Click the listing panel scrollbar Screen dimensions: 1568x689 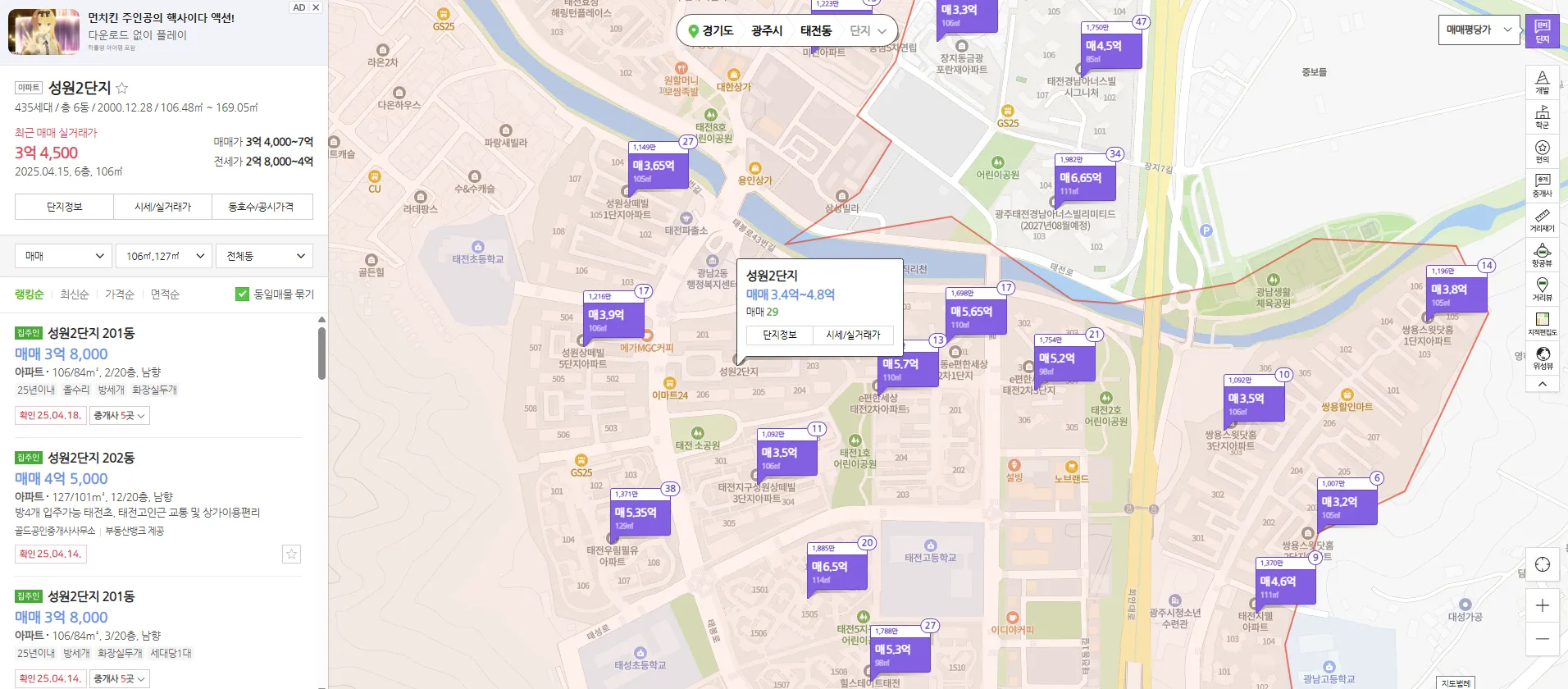coord(321,353)
